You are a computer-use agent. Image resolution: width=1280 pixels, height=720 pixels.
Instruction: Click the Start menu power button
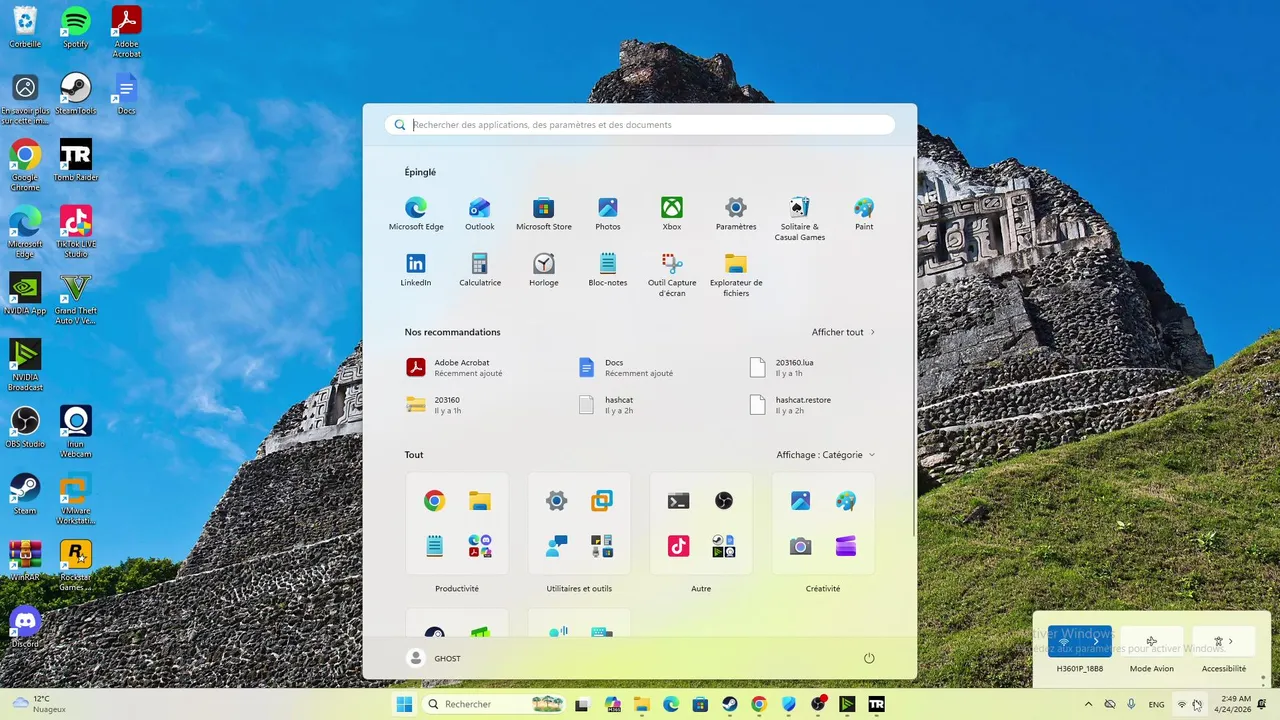(869, 658)
